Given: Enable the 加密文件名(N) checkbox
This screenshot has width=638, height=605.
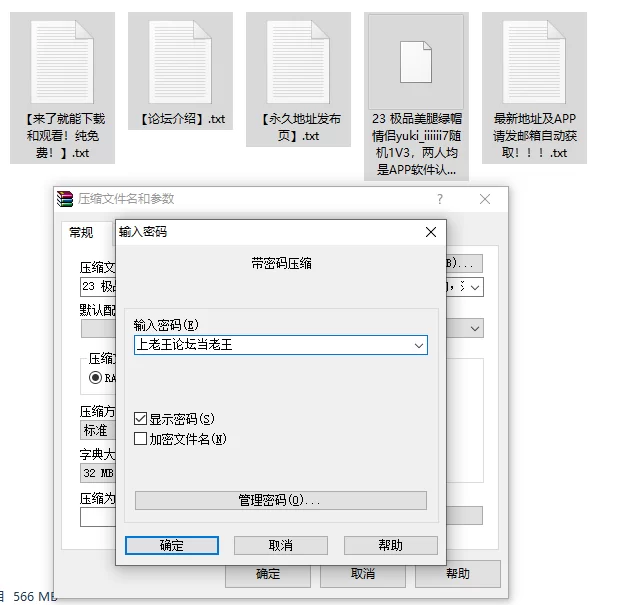Looking at the screenshot, I should tap(140, 439).
